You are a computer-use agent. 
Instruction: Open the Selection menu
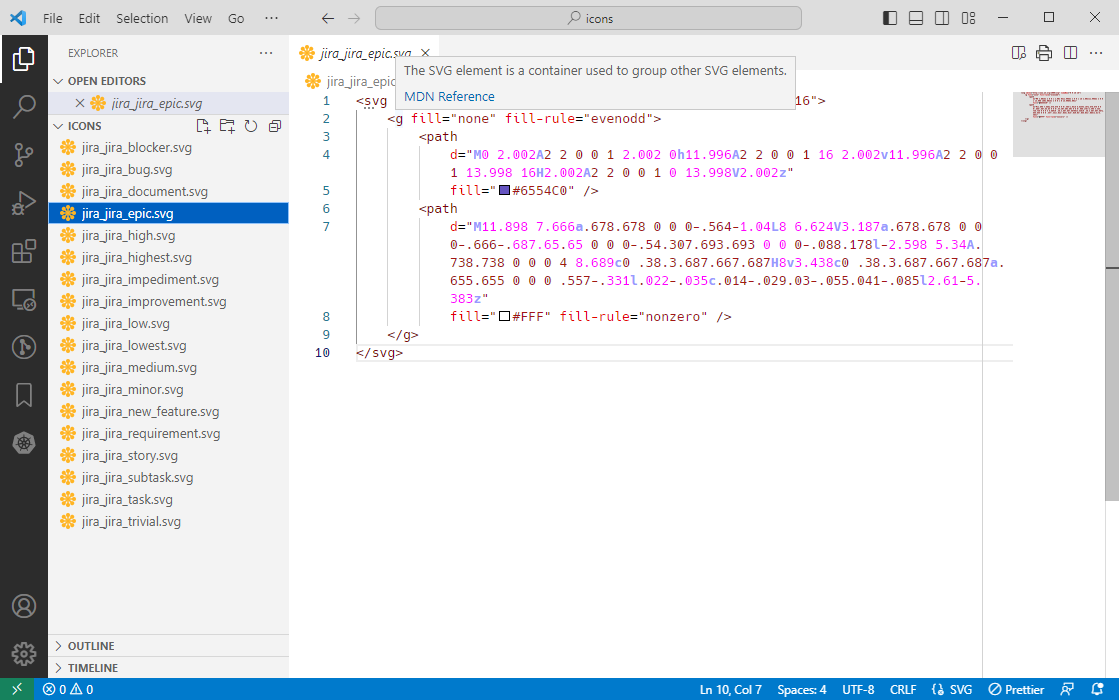[x=142, y=19]
